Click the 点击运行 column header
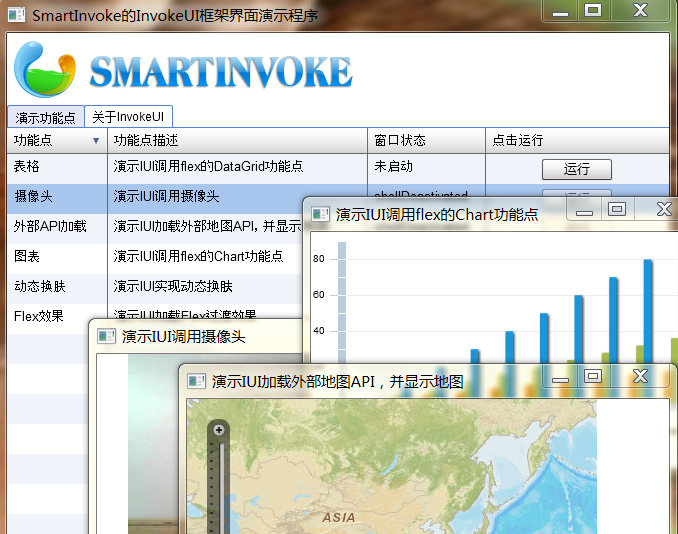Viewport: 678px width, 534px height. 577,141
